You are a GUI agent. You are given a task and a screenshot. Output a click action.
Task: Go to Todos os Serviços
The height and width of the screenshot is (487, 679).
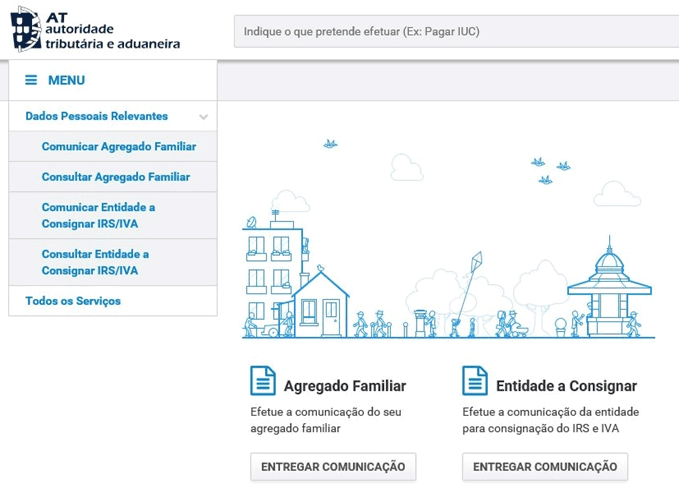[x=73, y=301]
